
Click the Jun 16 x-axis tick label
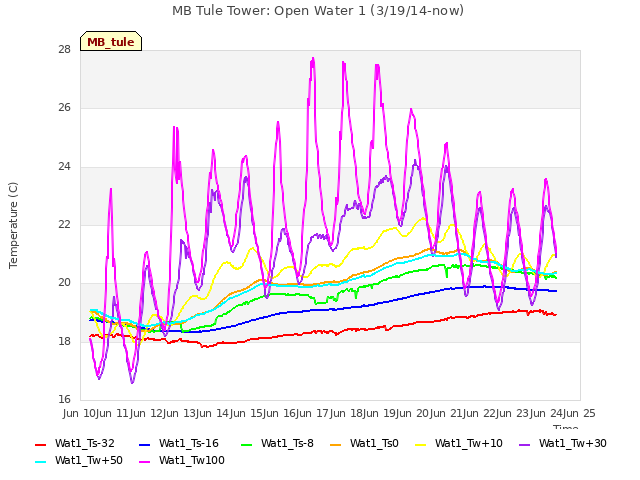click(x=280, y=413)
